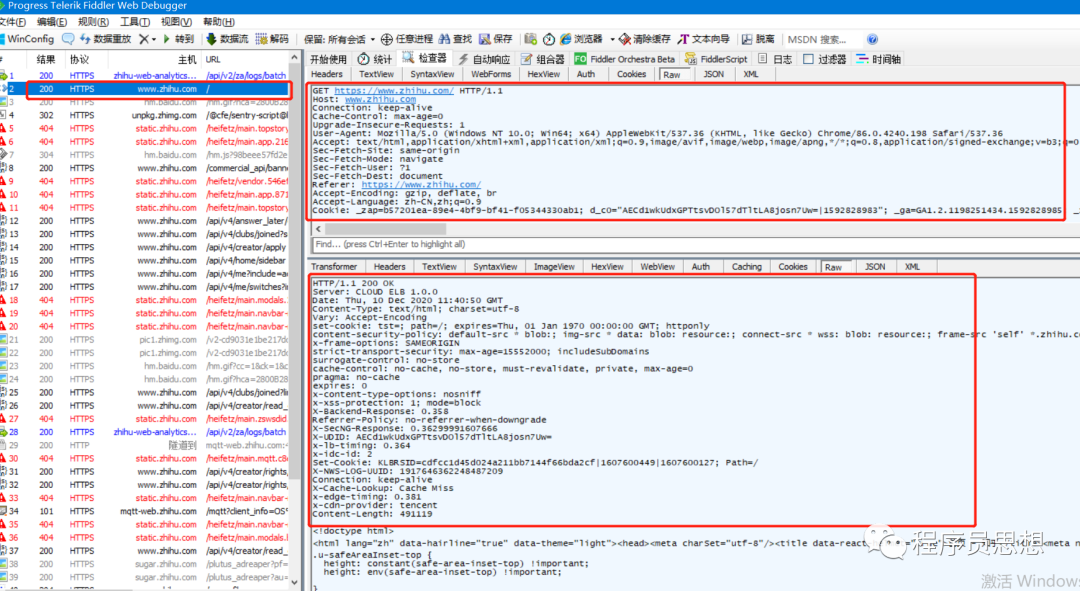1080x591 pixels.
Task: Switch to the 开始使用 tab
Action: click(x=329, y=59)
